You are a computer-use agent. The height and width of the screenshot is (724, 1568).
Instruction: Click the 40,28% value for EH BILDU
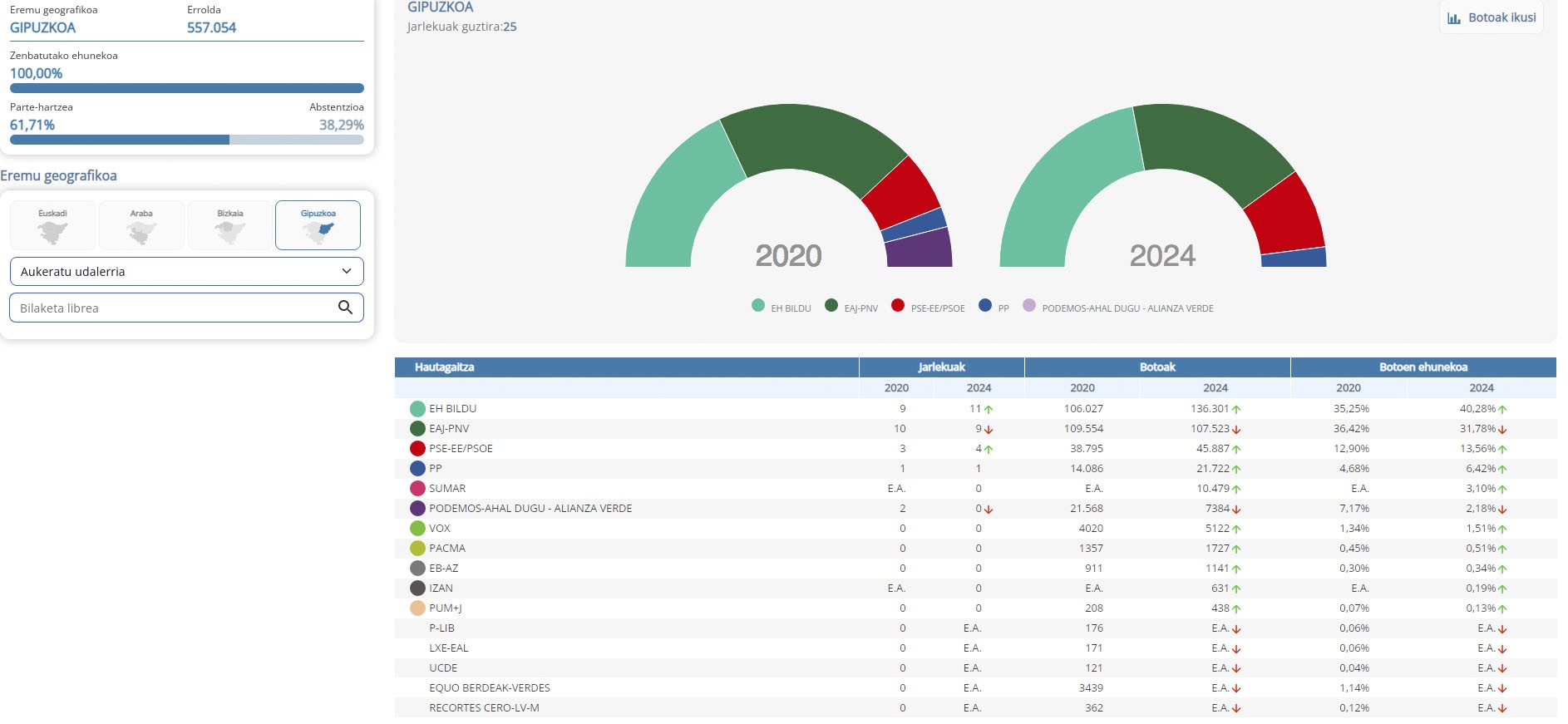point(1477,409)
